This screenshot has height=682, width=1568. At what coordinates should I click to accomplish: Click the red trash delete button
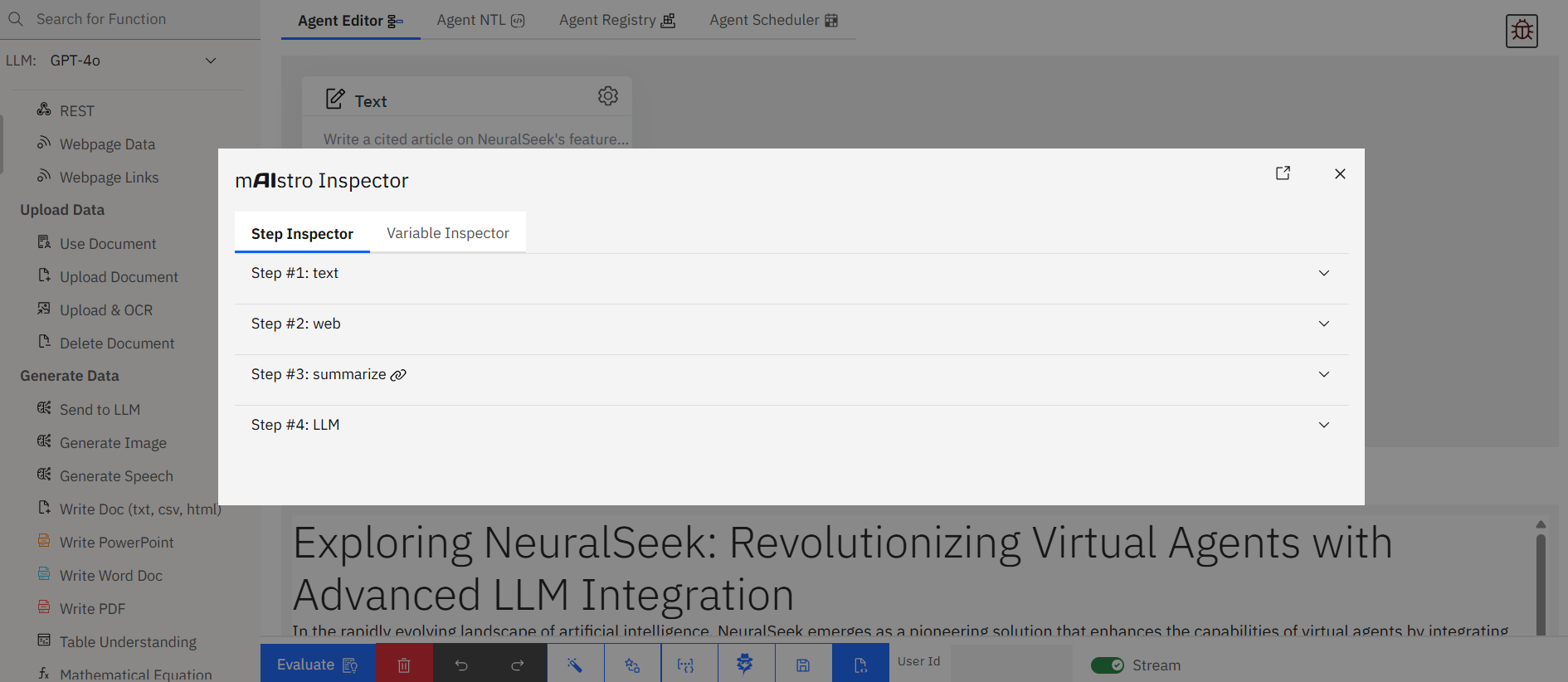click(404, 665)
